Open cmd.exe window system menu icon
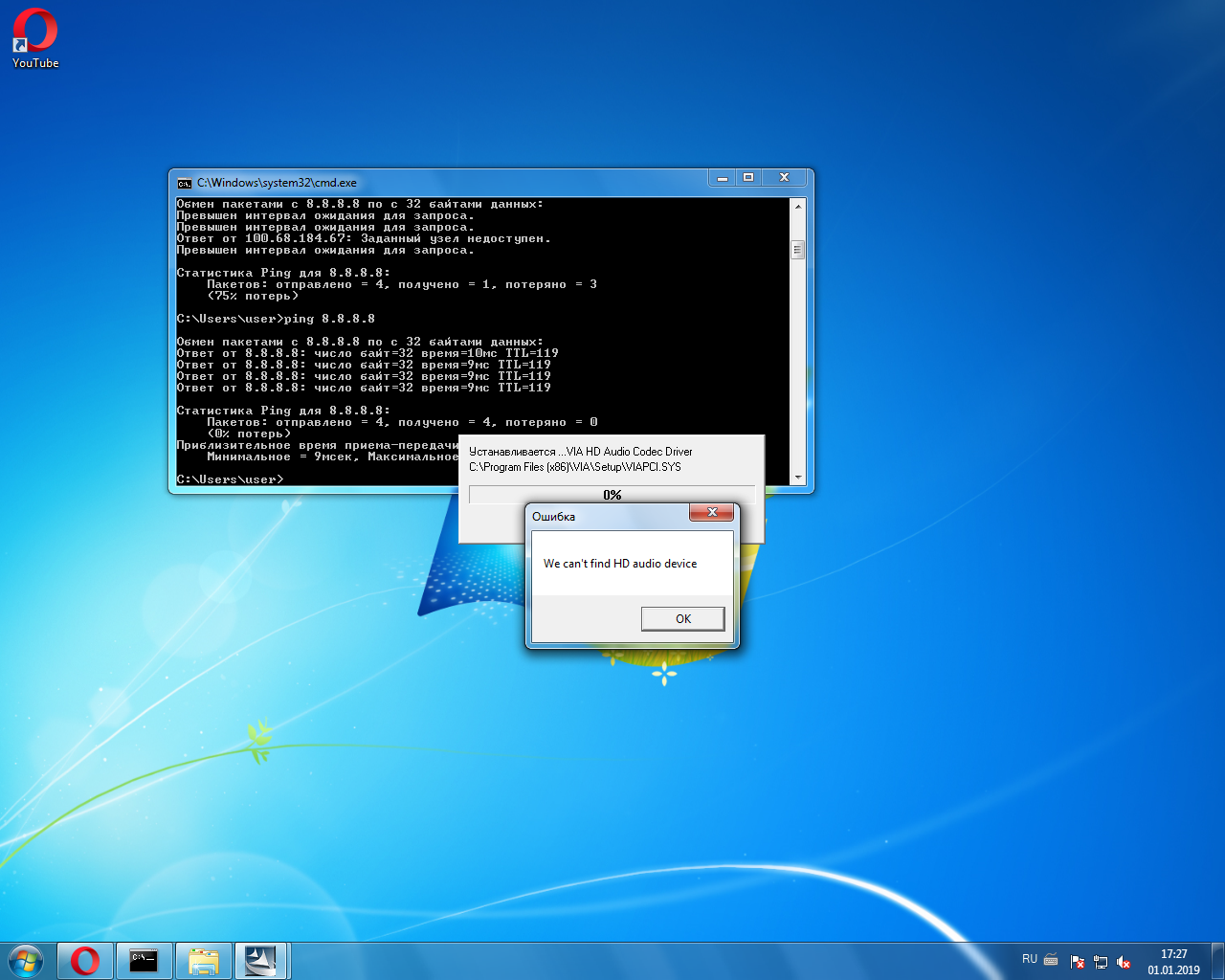The height and width of the screenshot is (980, 1225). click(185, 183)
